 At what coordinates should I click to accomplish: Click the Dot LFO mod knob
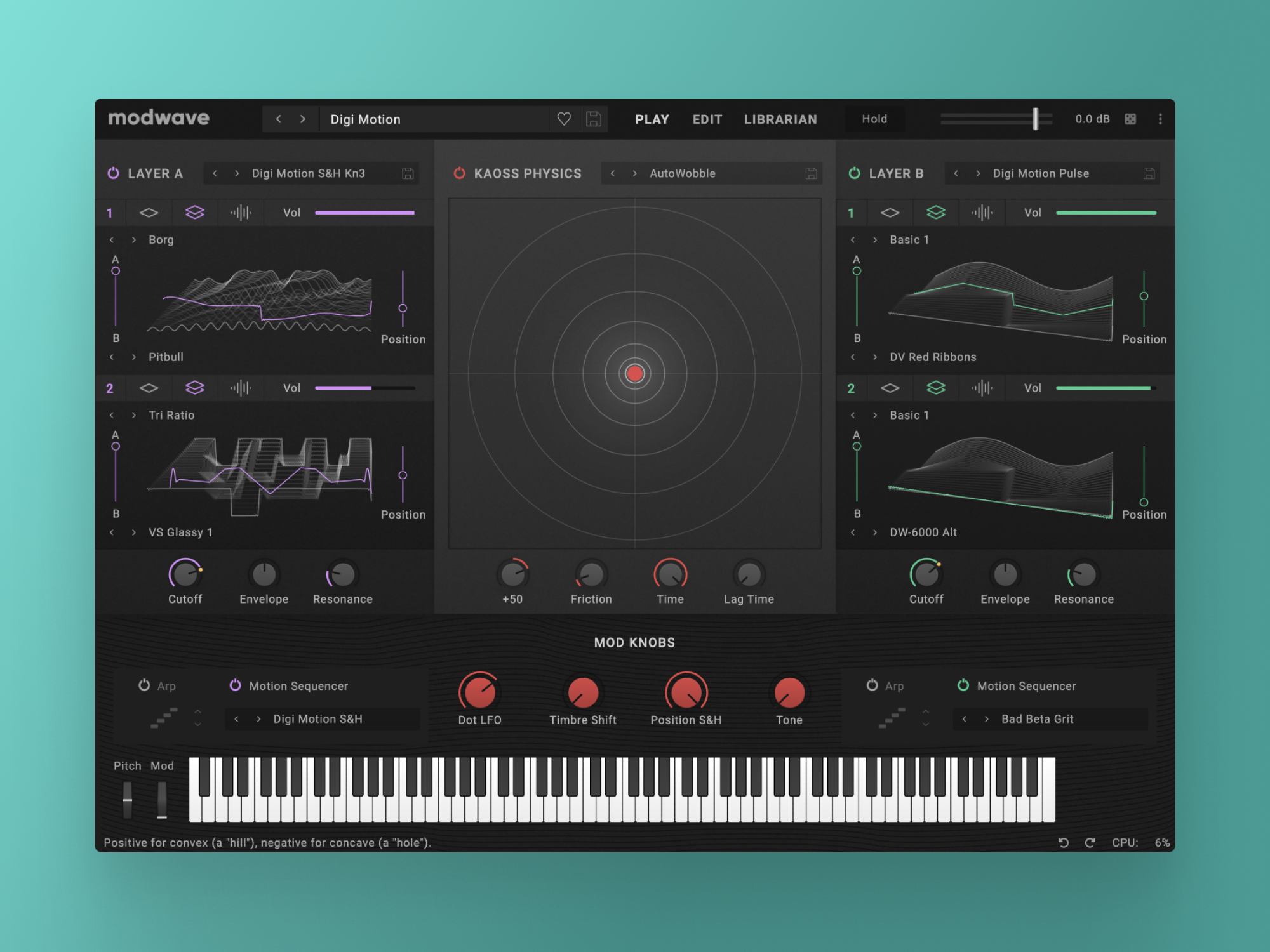(x=480, y=692)
